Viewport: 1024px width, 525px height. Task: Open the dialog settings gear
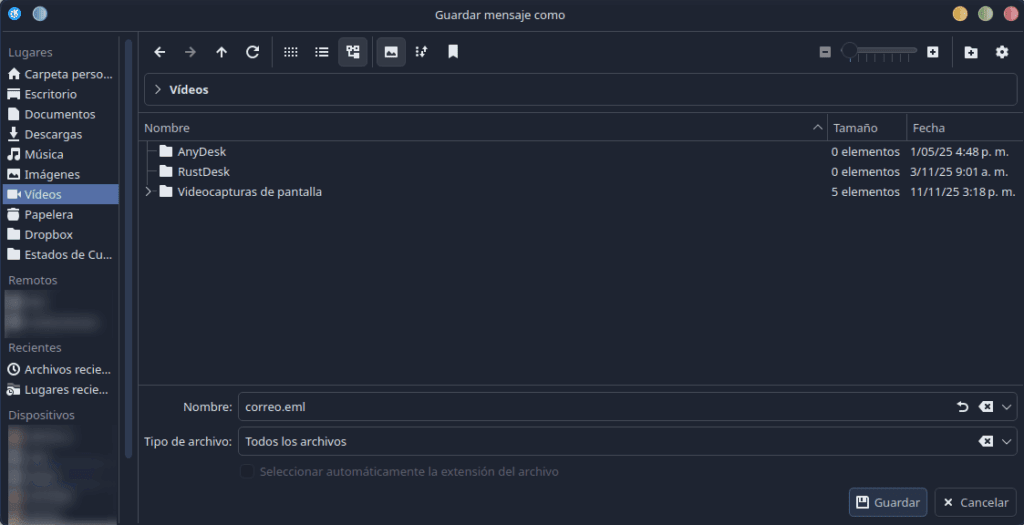click(x=1001, y=52)
